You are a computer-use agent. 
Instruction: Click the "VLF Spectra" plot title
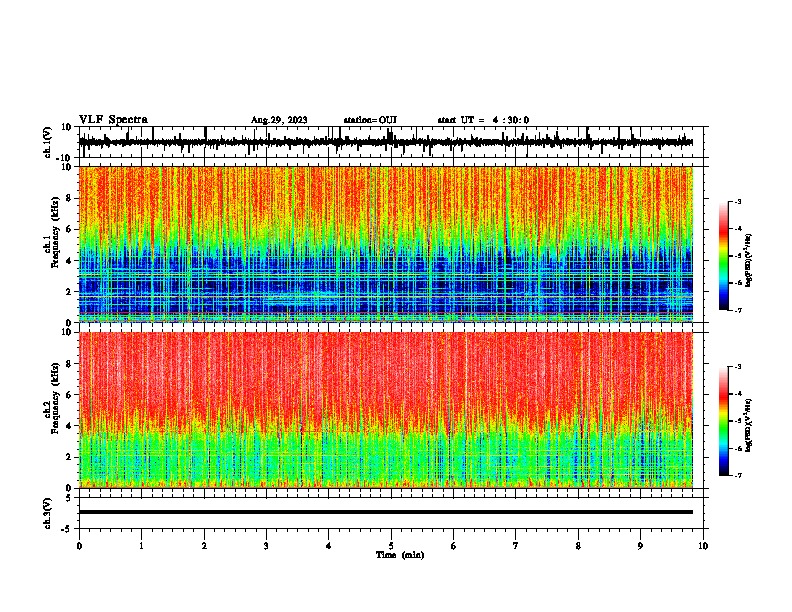[113, 119]
